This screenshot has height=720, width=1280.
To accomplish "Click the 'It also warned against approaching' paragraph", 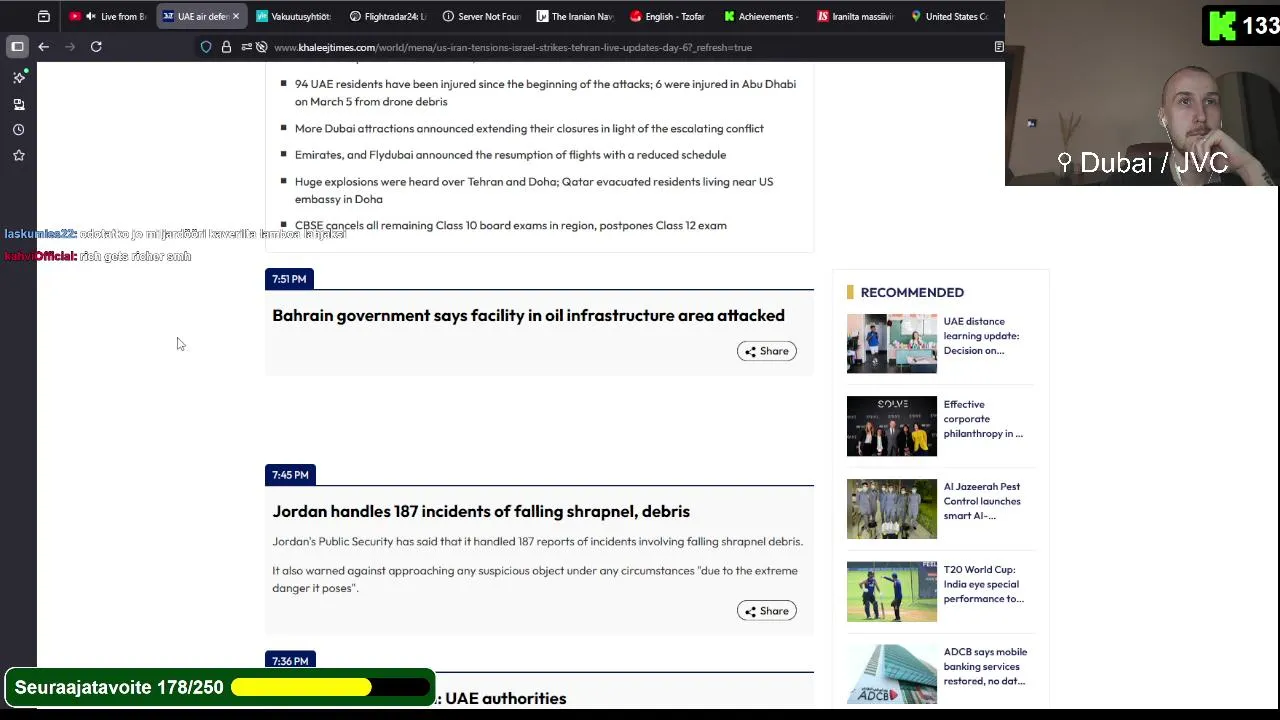I will click(x=535, y=579).
